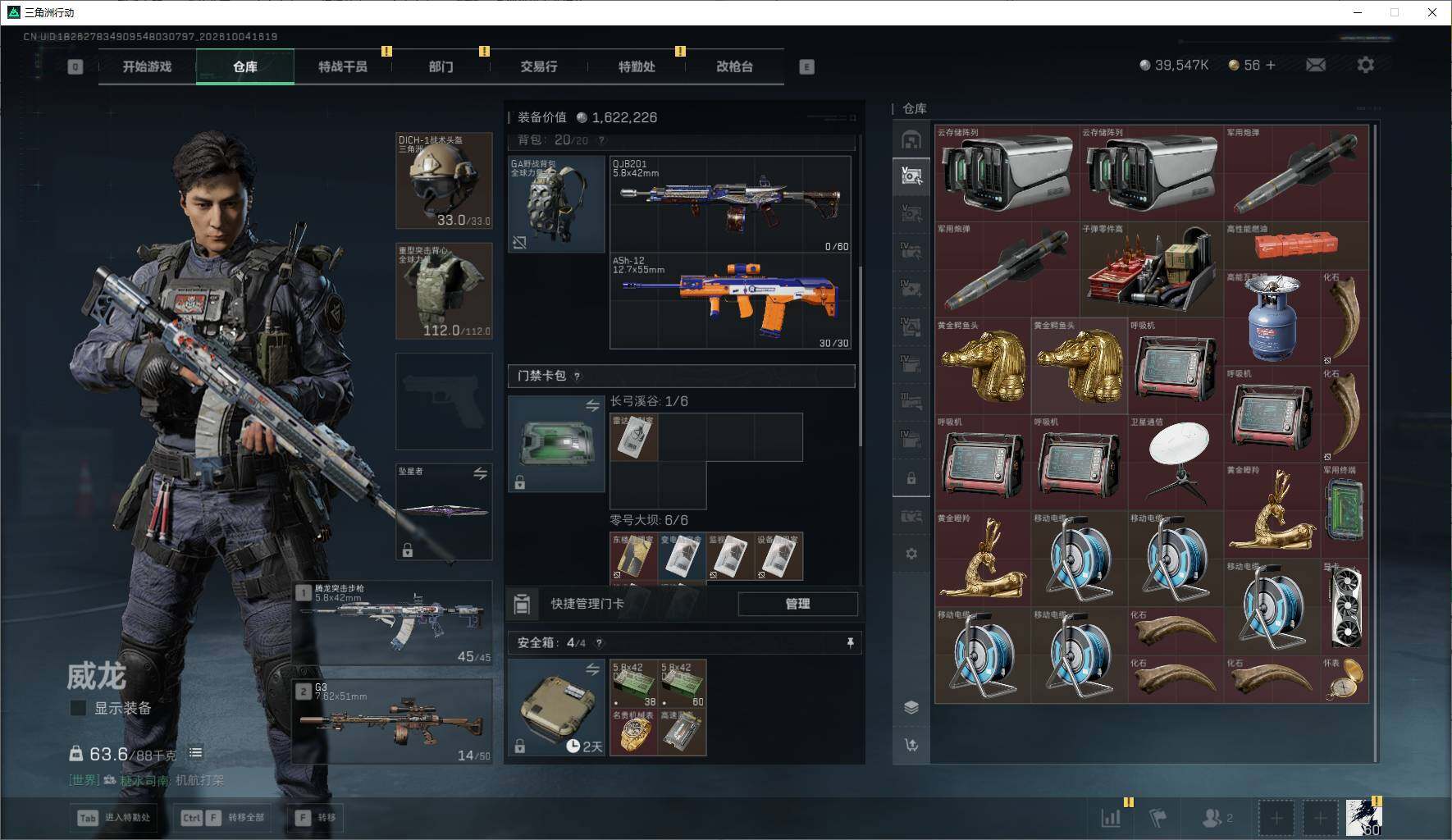Open the 改枪台 tab
This screenshot has width=1452, height=840.
click(x=734, y=66)
